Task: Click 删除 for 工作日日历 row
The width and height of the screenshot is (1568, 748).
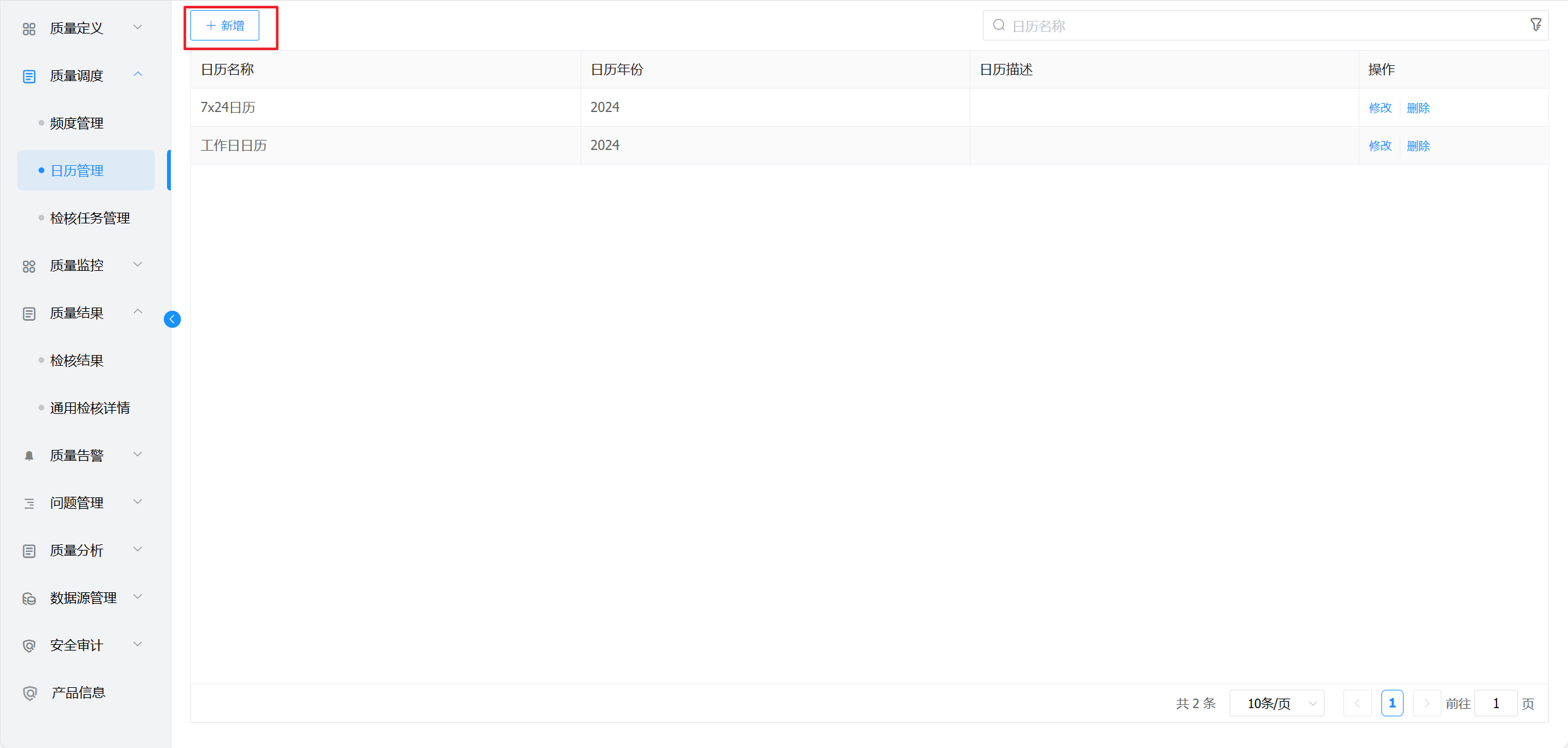Action: pyautogui.click(x=1417, y=146)
